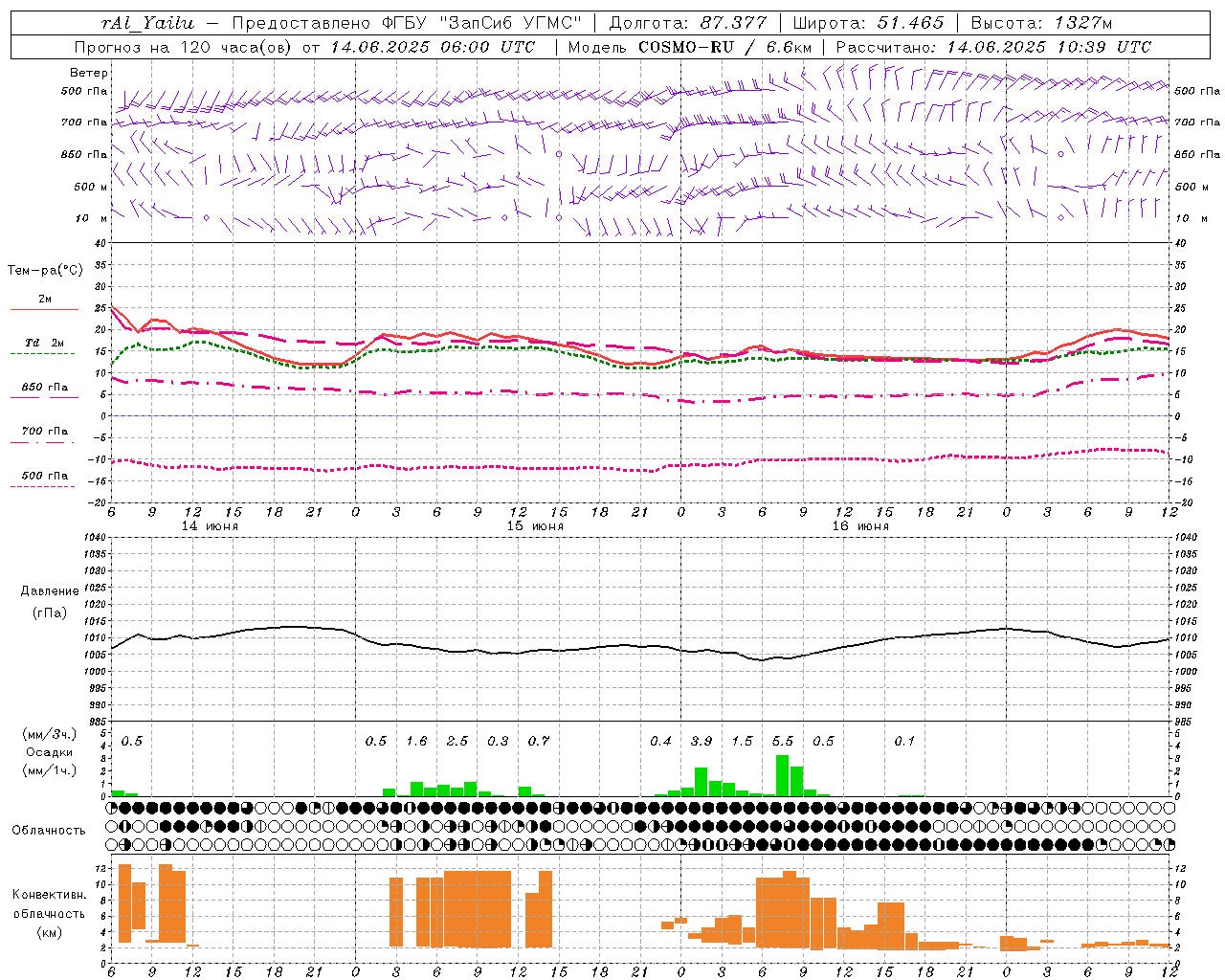Click the 15 июня date label
The width and height of the screenshot is (1225, 980).
coord(535,526)
